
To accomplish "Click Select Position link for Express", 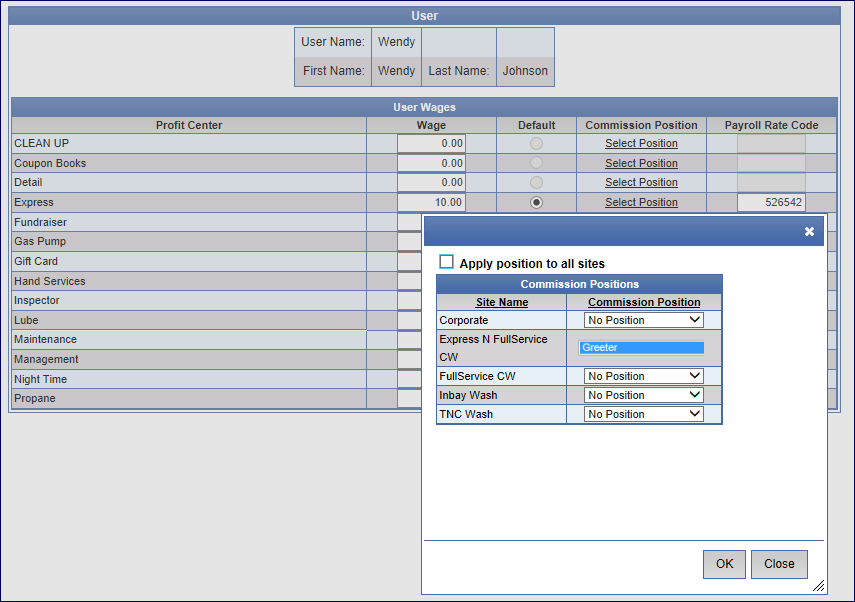I will 641,202.
